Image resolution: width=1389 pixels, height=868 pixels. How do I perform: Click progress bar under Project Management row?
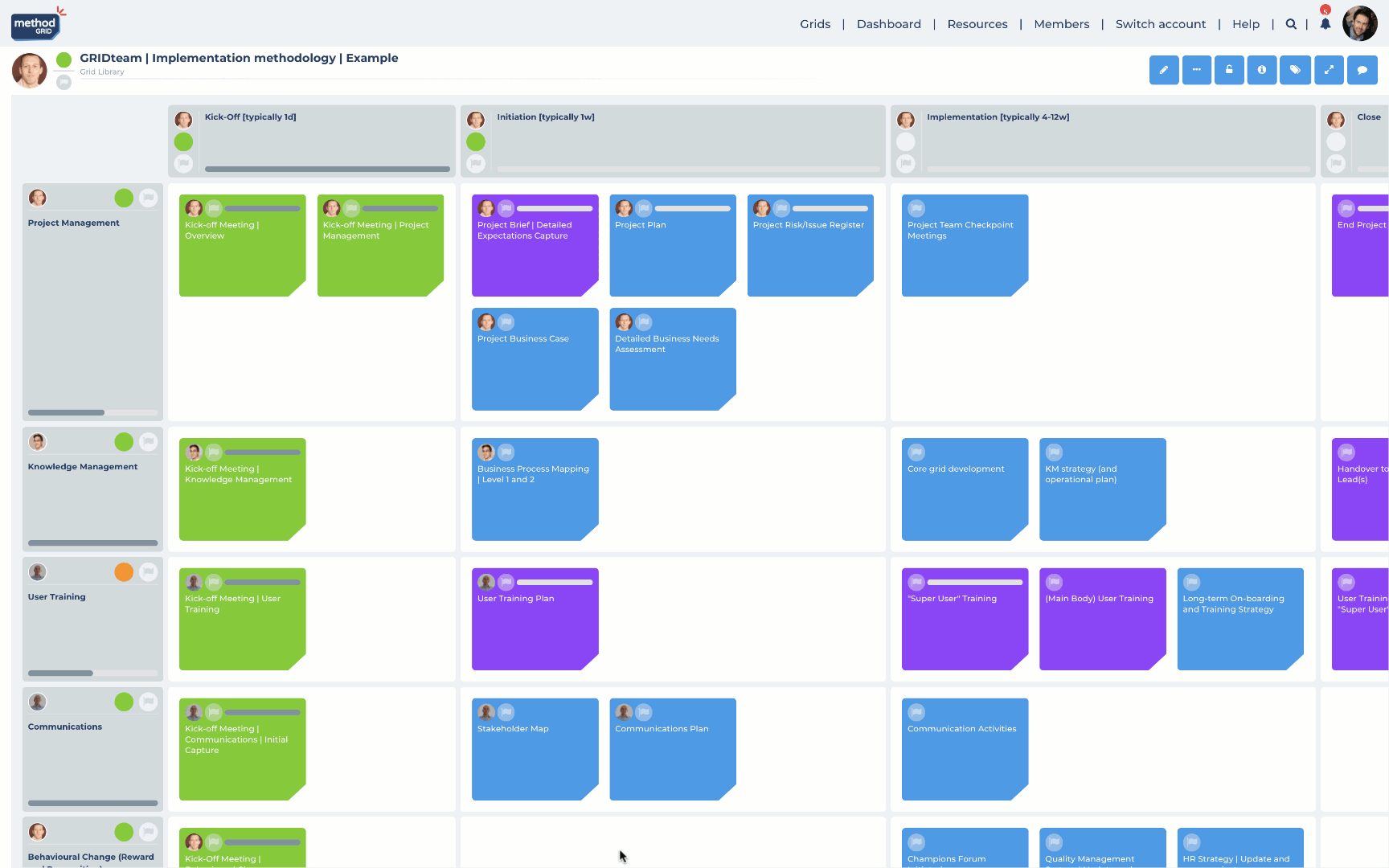point(93,412)
